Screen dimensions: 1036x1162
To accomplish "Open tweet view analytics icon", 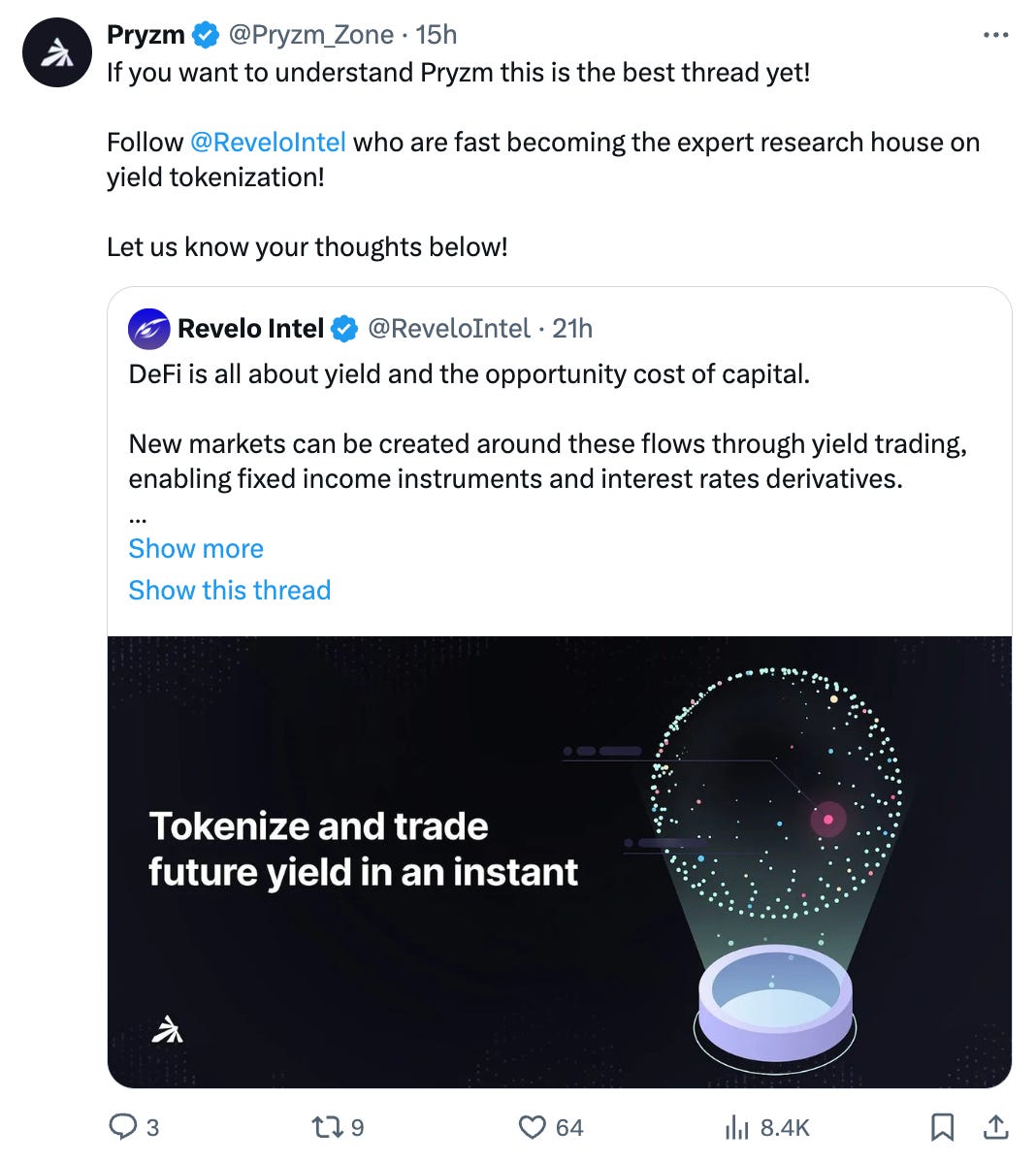I will (737, 1126).
